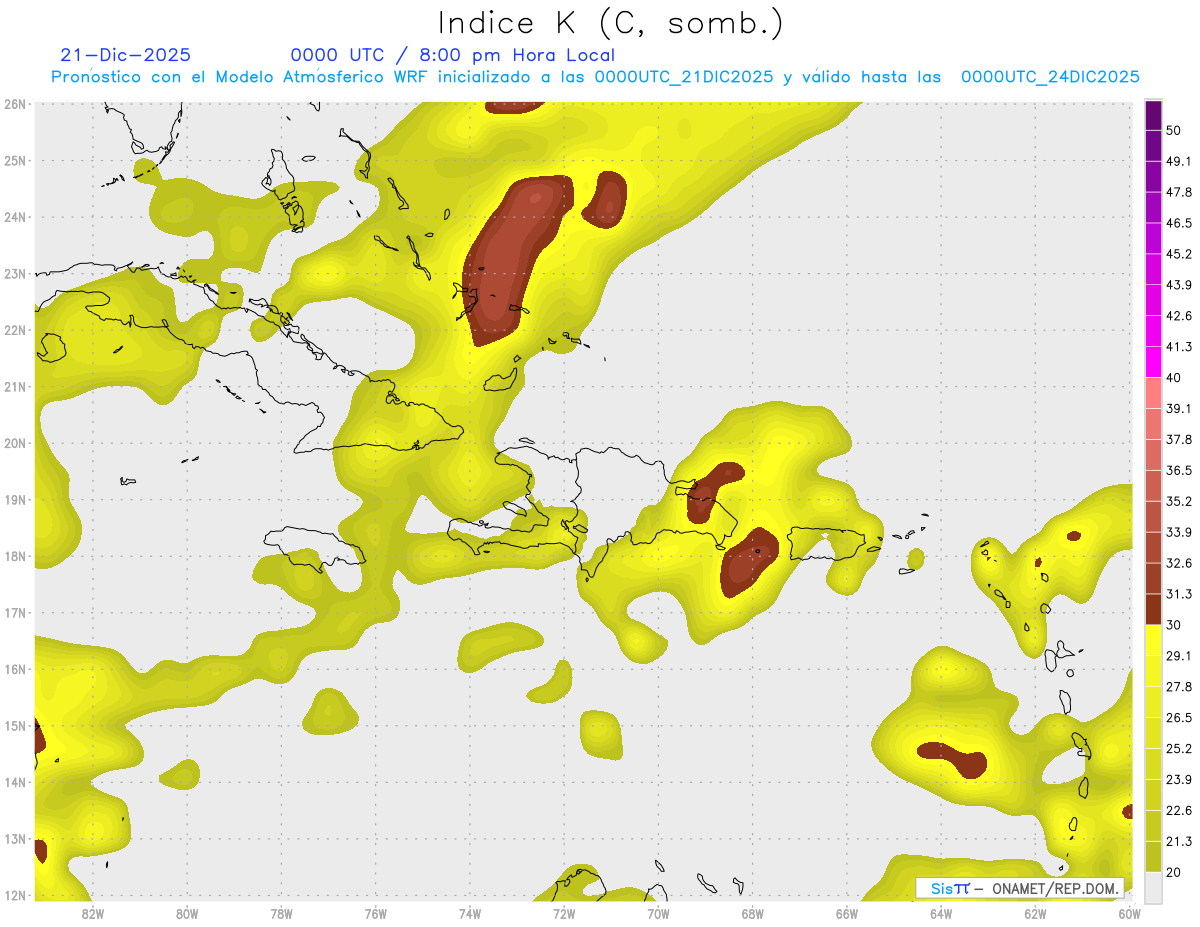Click the '43.9' colorbar label

(1179, 285)
